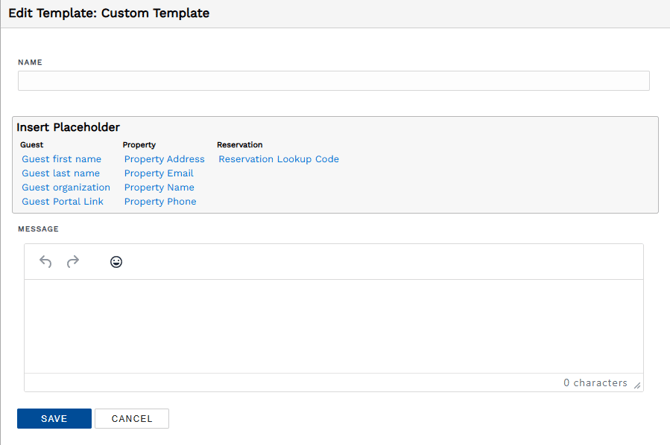Click the message editor resize handle
Screen dimensions: 670x445
click(637, 384)
